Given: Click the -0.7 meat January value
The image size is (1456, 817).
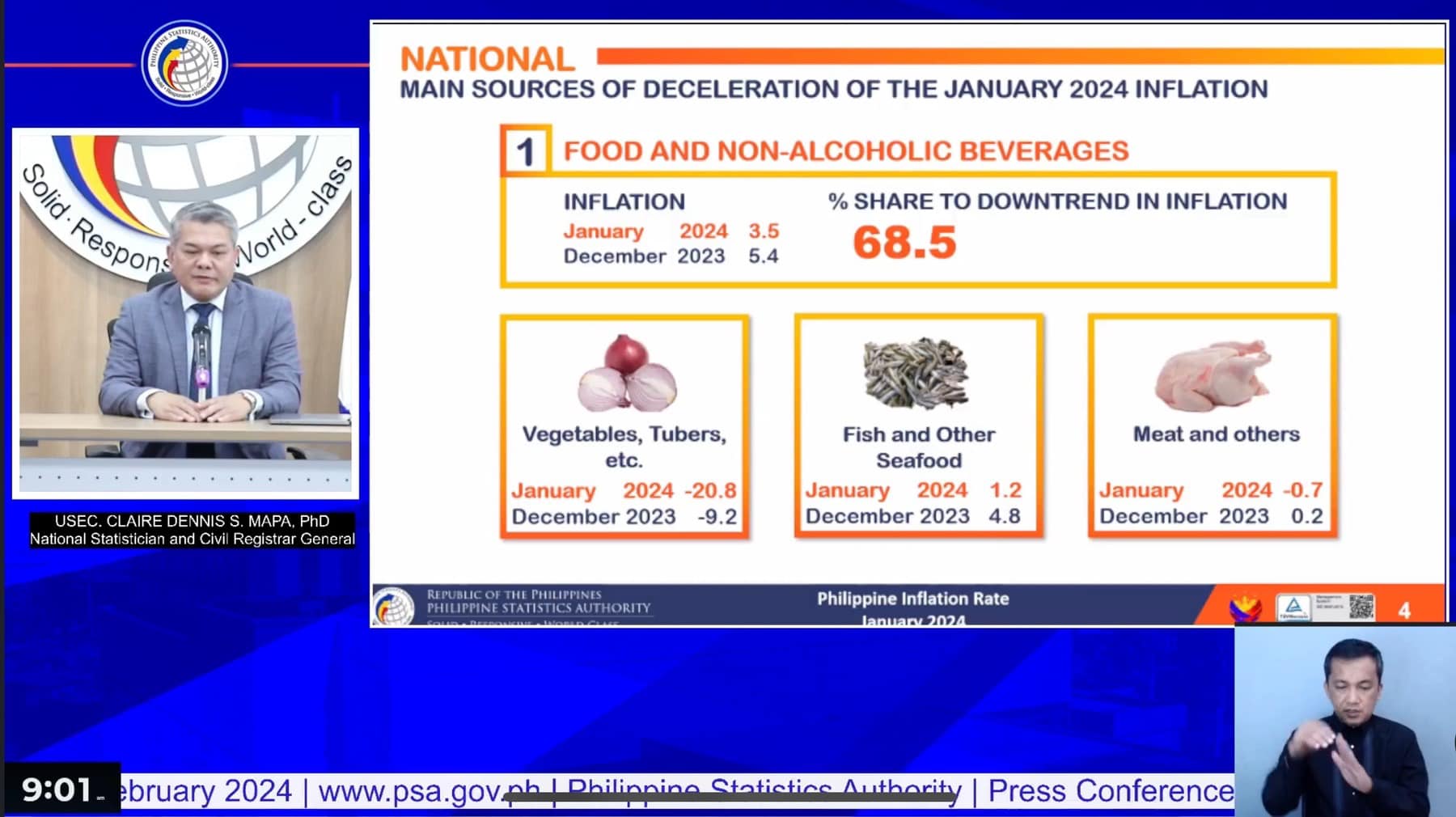Looking at the screenshot, I should coord(1302,489).
